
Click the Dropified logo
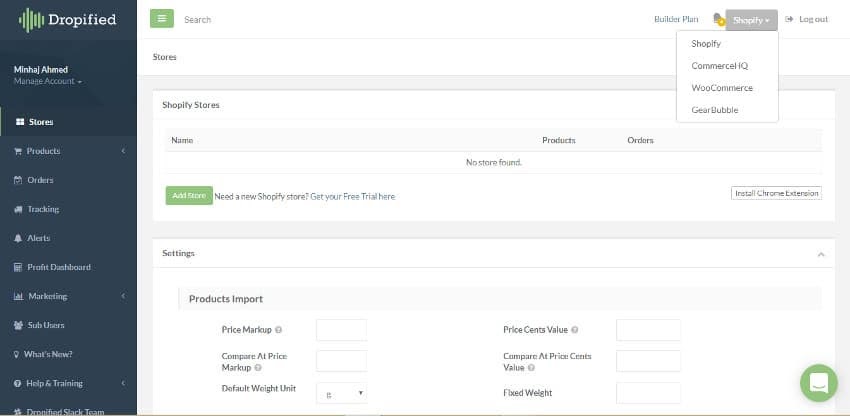tap(68, 19)
